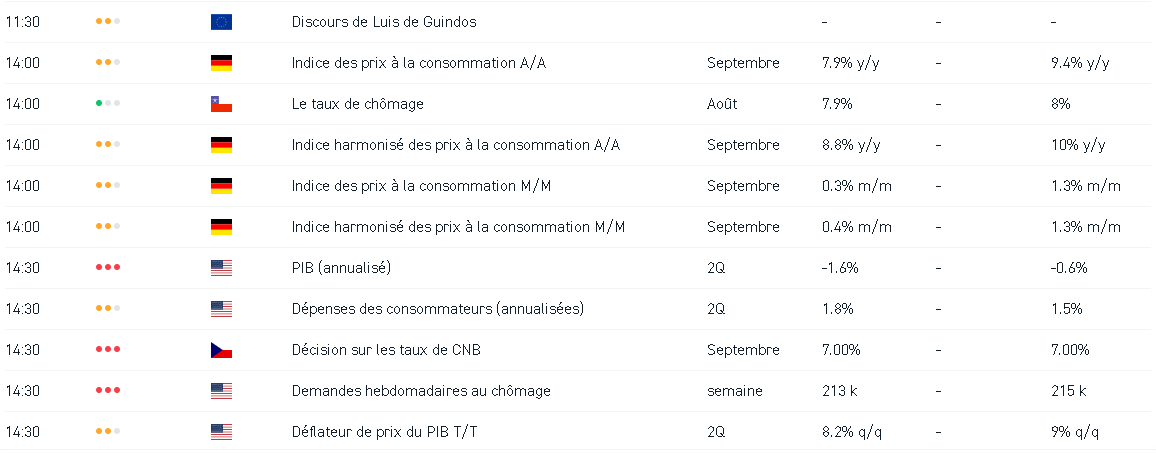Click the US flag next to PIB (annualisé)
The image size is (1156, 453).
tap(221, 268)
